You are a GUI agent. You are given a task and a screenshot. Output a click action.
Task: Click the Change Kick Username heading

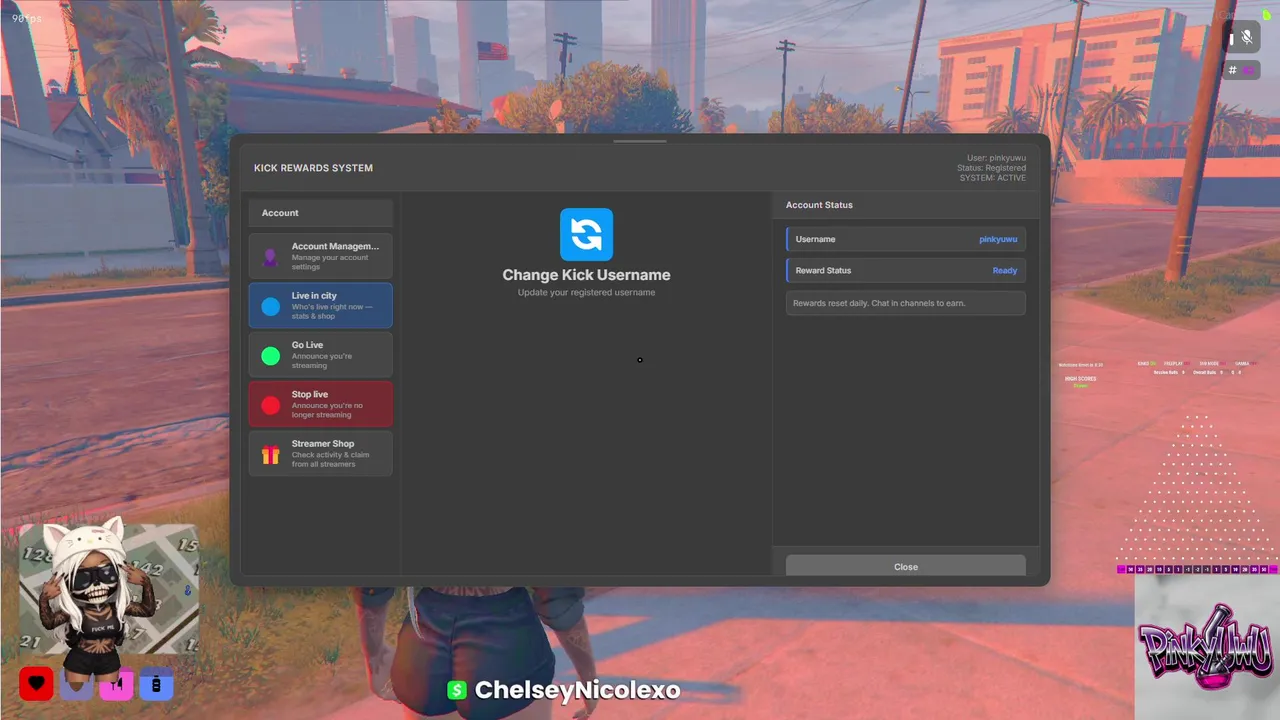tap(586, 275)
